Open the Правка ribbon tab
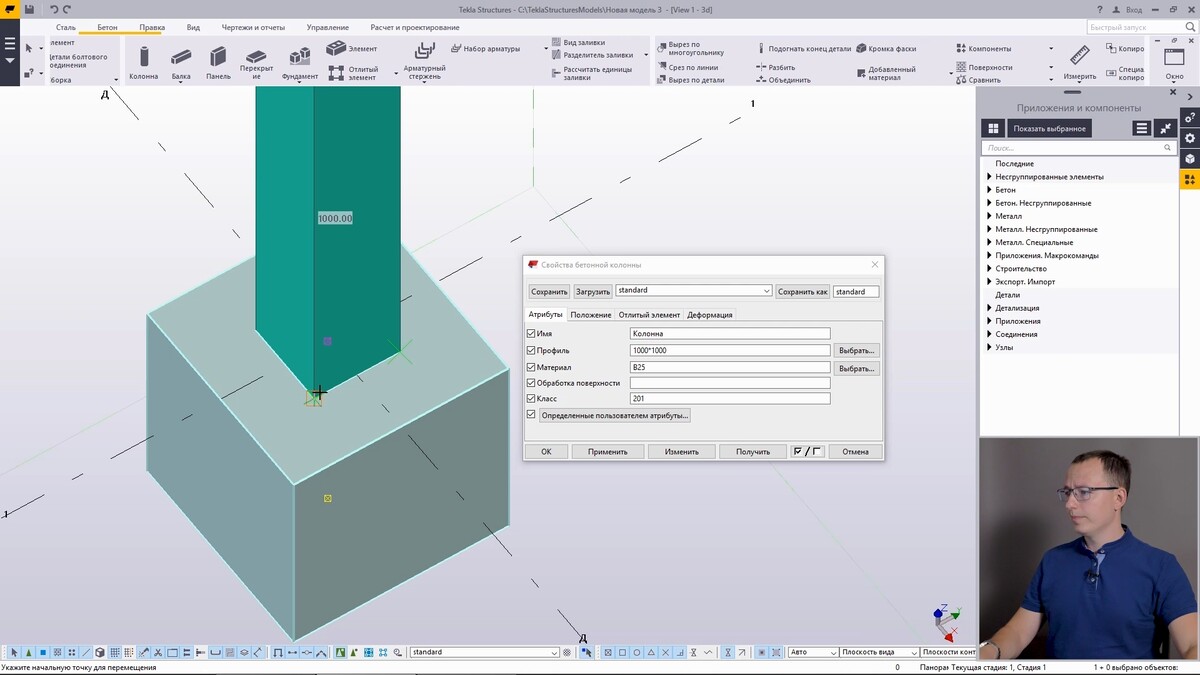 152,27
